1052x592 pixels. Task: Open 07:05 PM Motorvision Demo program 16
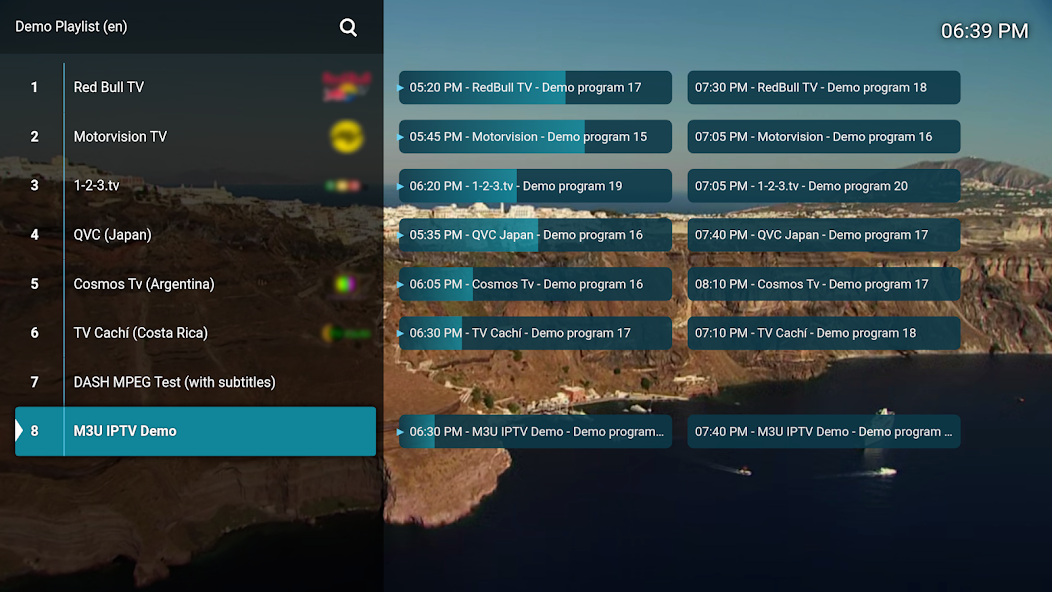[823, 137]
